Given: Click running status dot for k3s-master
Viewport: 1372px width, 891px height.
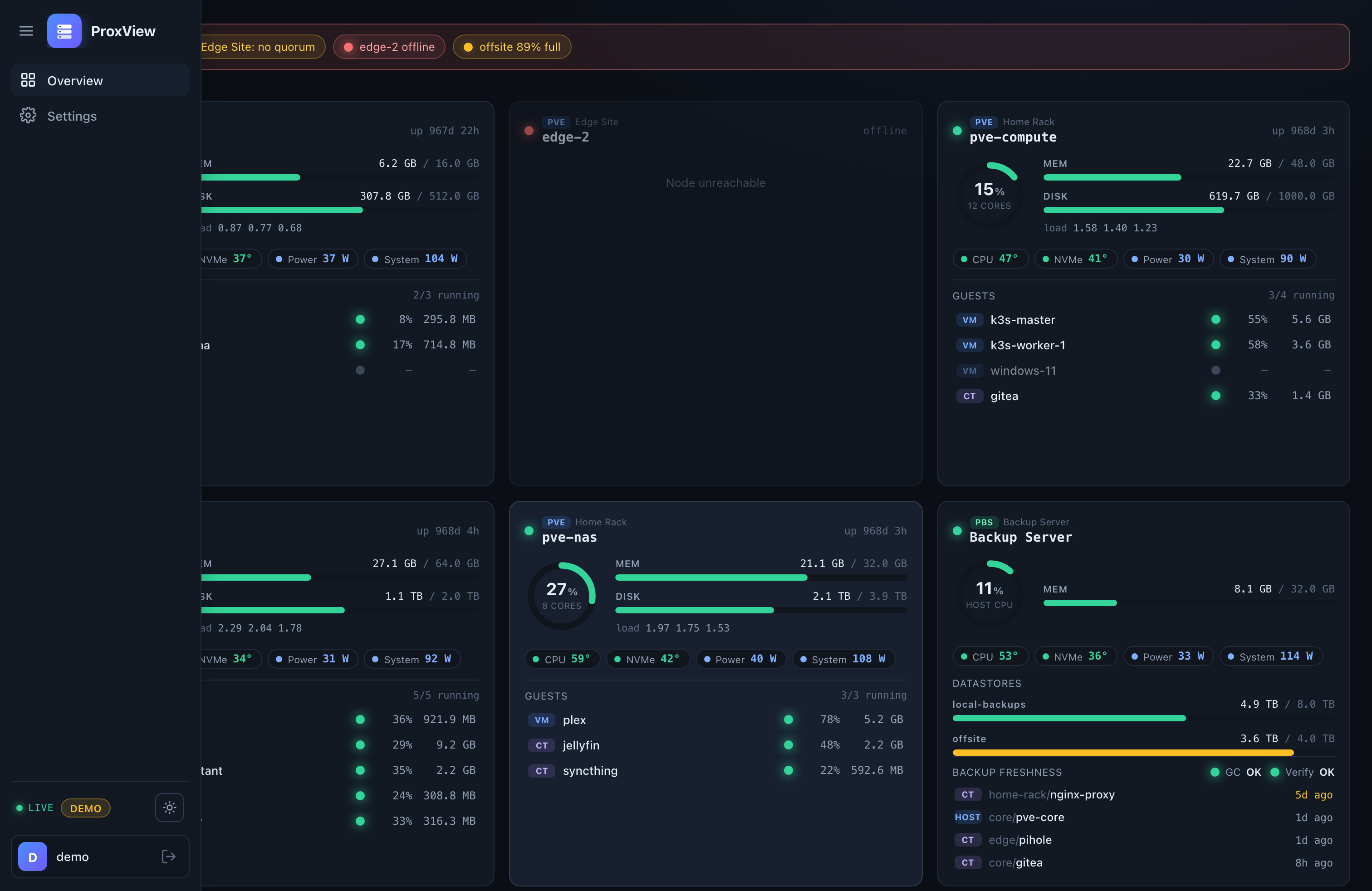Looking at the screenshot, I should tap(1216, 319).
